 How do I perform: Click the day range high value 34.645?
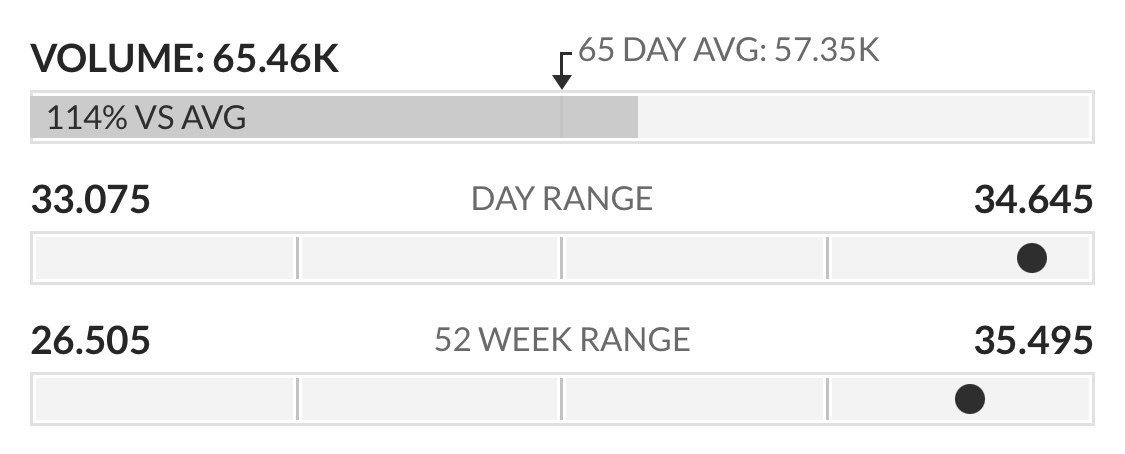click(x=1033, y=199)
